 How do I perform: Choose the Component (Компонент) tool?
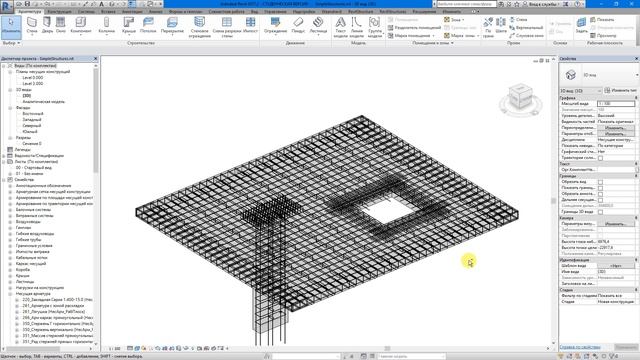tap(81, 26)
